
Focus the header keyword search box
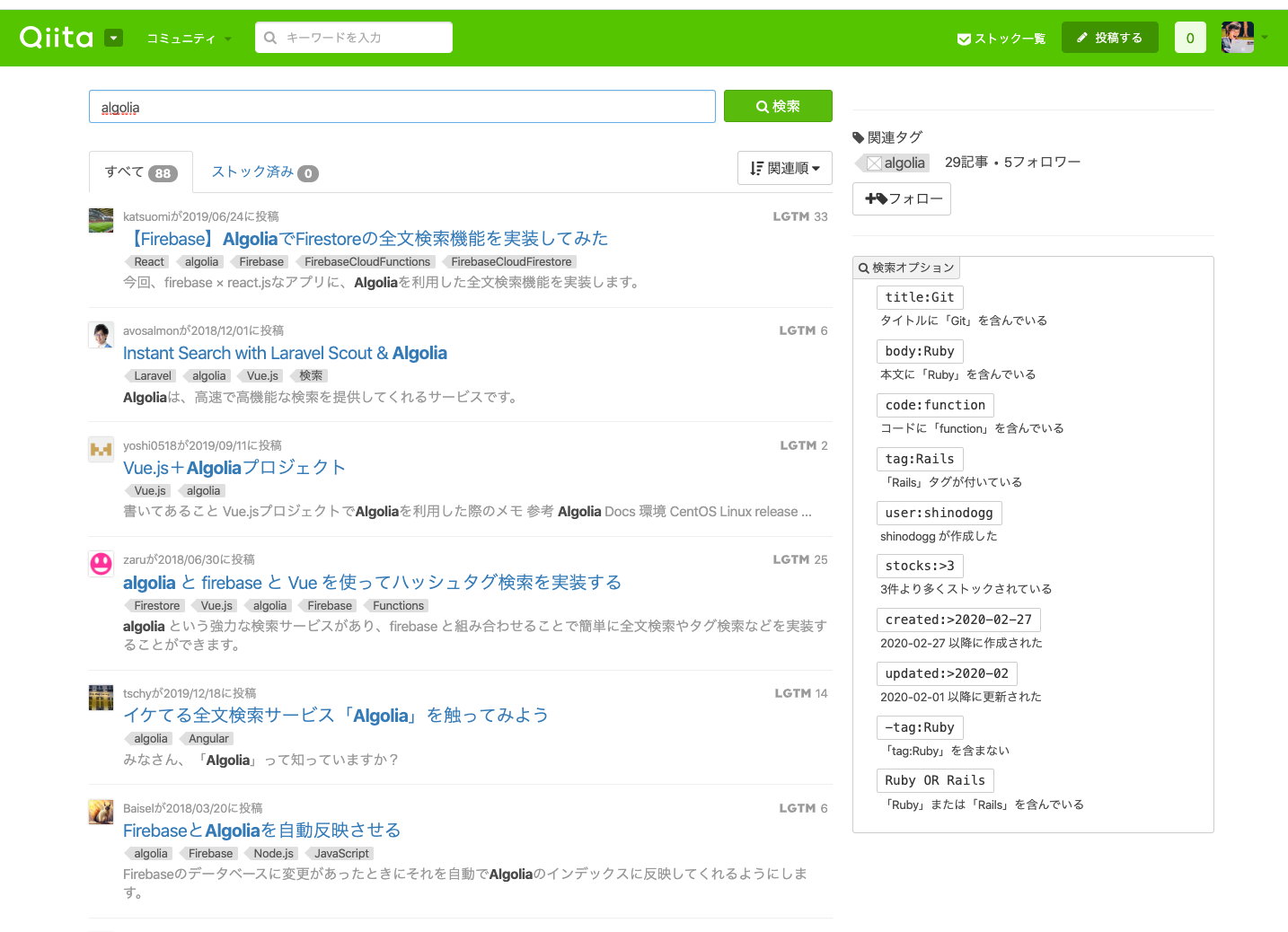click(354, 38)
